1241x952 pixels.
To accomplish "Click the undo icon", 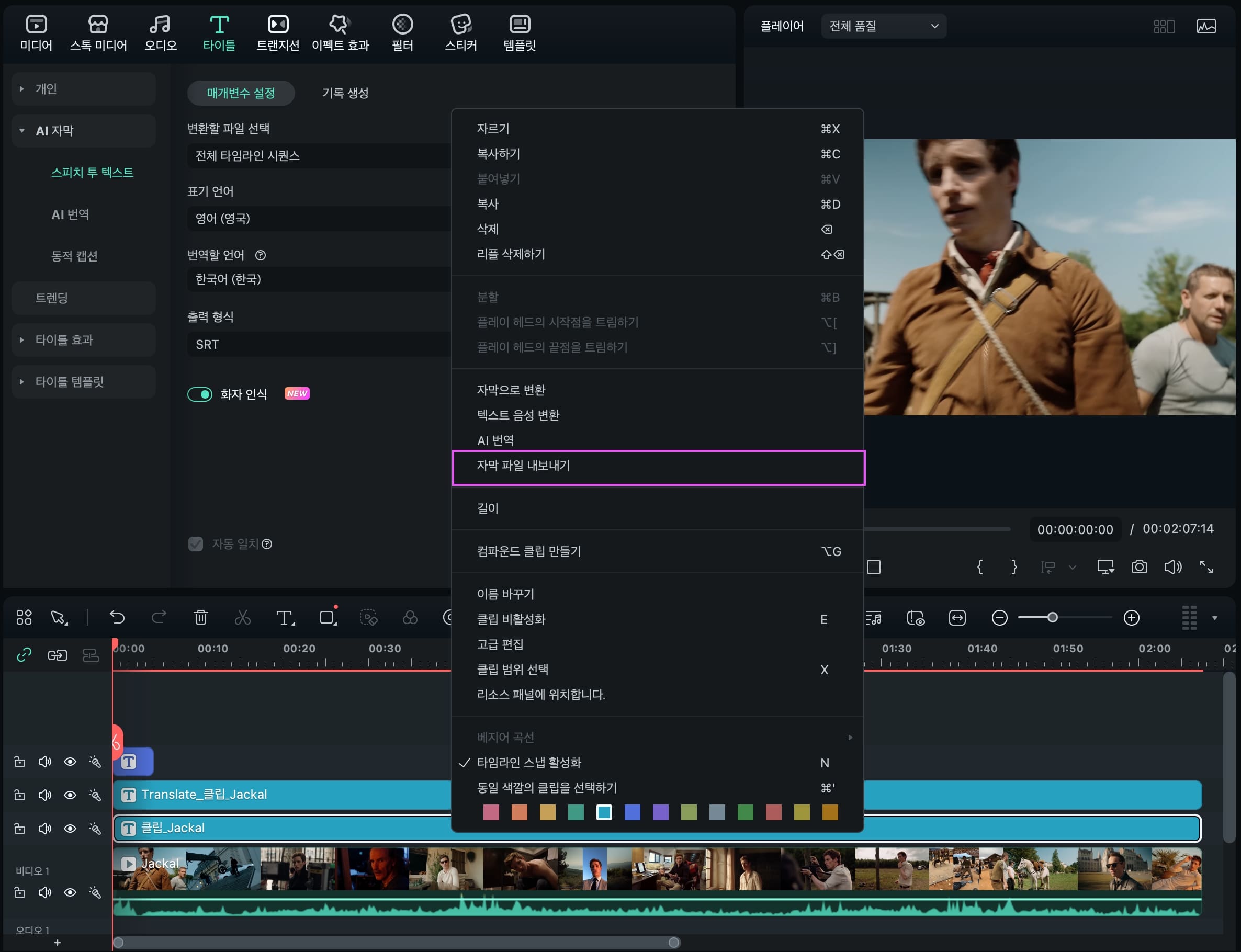I will click(117, 617).
